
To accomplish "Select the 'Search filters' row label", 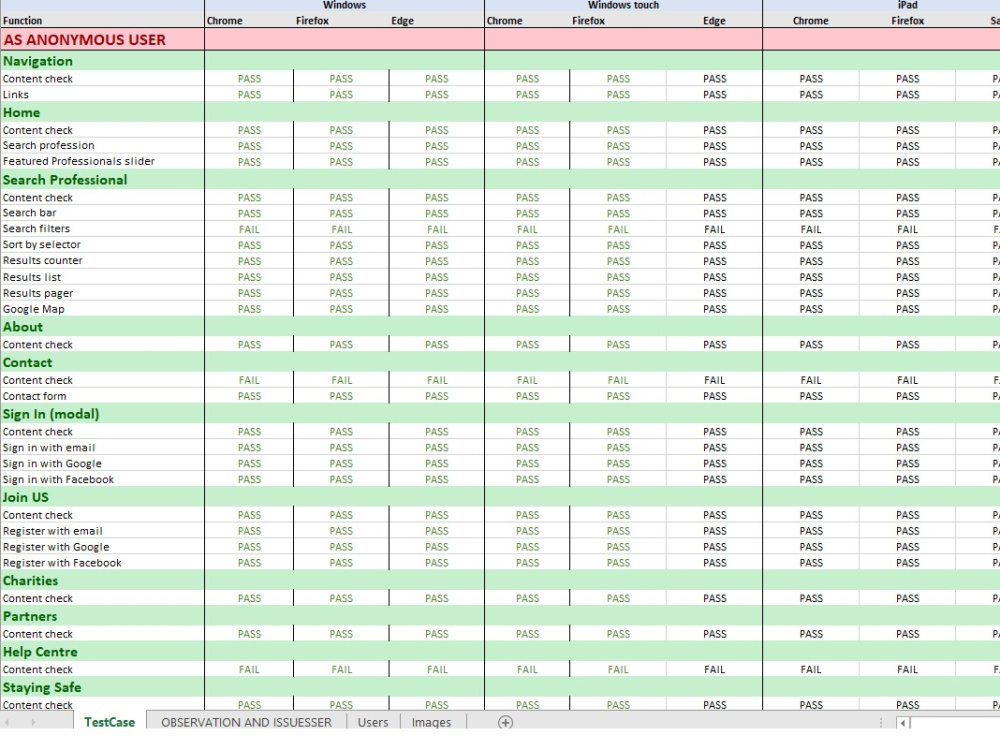I will click(102, 229).
